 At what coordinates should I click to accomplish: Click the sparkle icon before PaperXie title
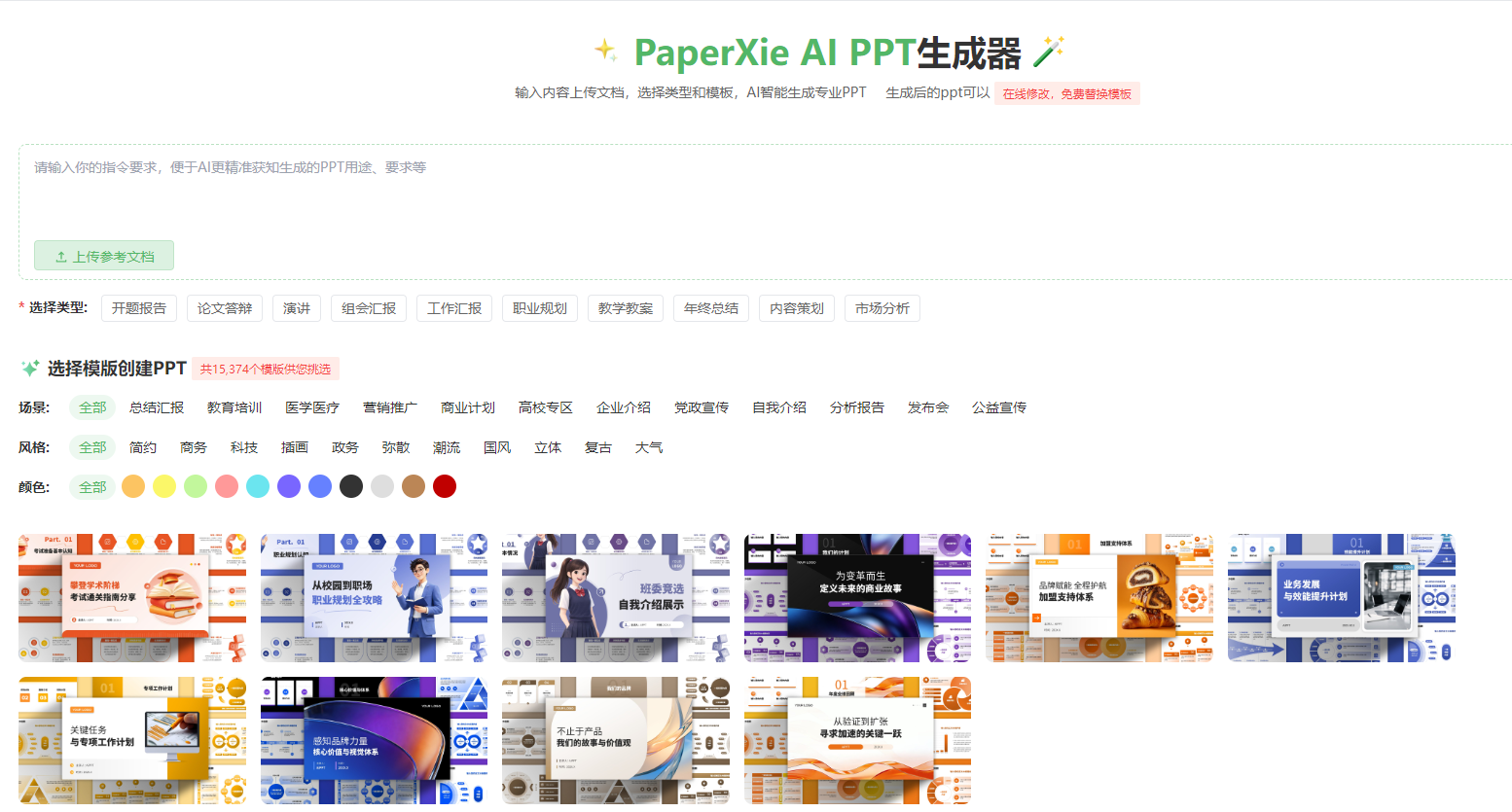tap(605, 50)
